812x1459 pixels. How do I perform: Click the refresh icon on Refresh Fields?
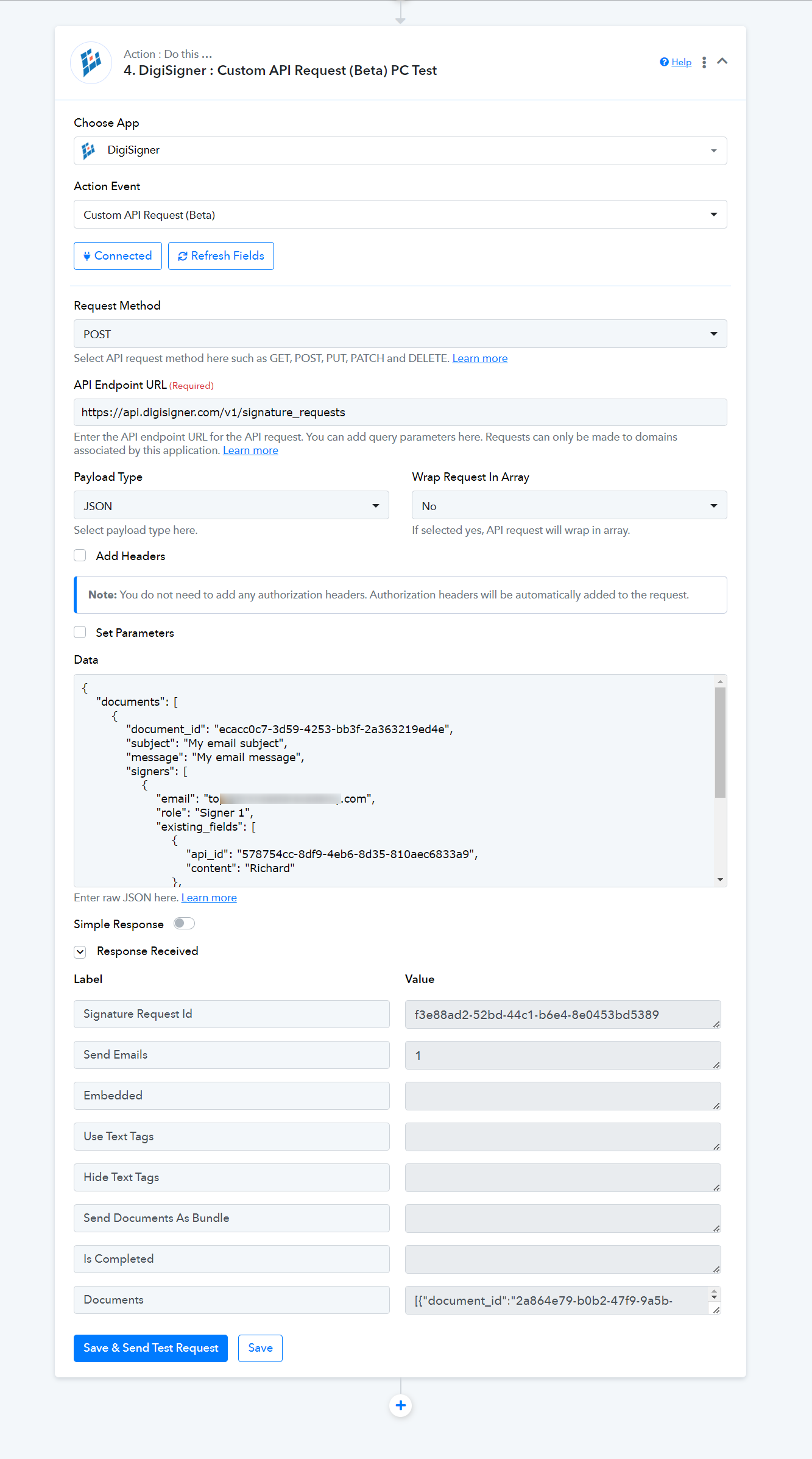coord(182,256)
